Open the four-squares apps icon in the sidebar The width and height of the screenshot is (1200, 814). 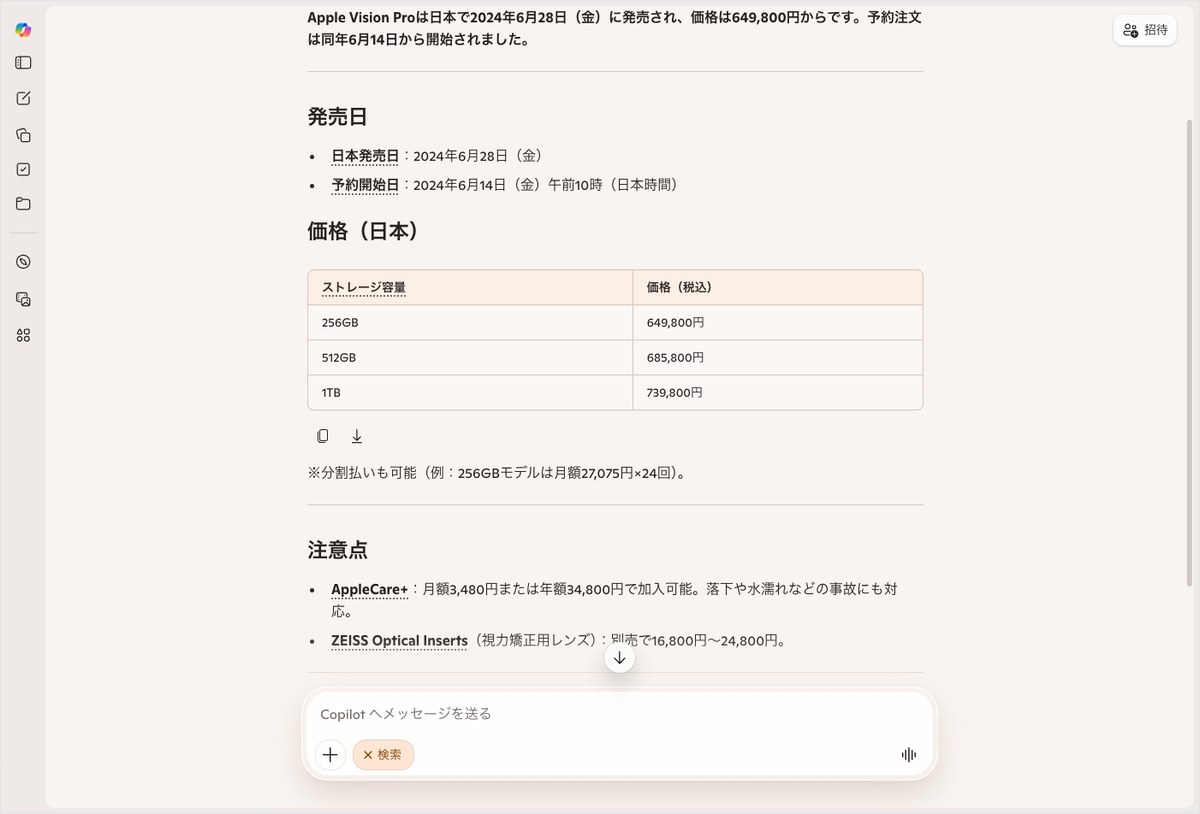pyautogui.click(x=23, y=336)
